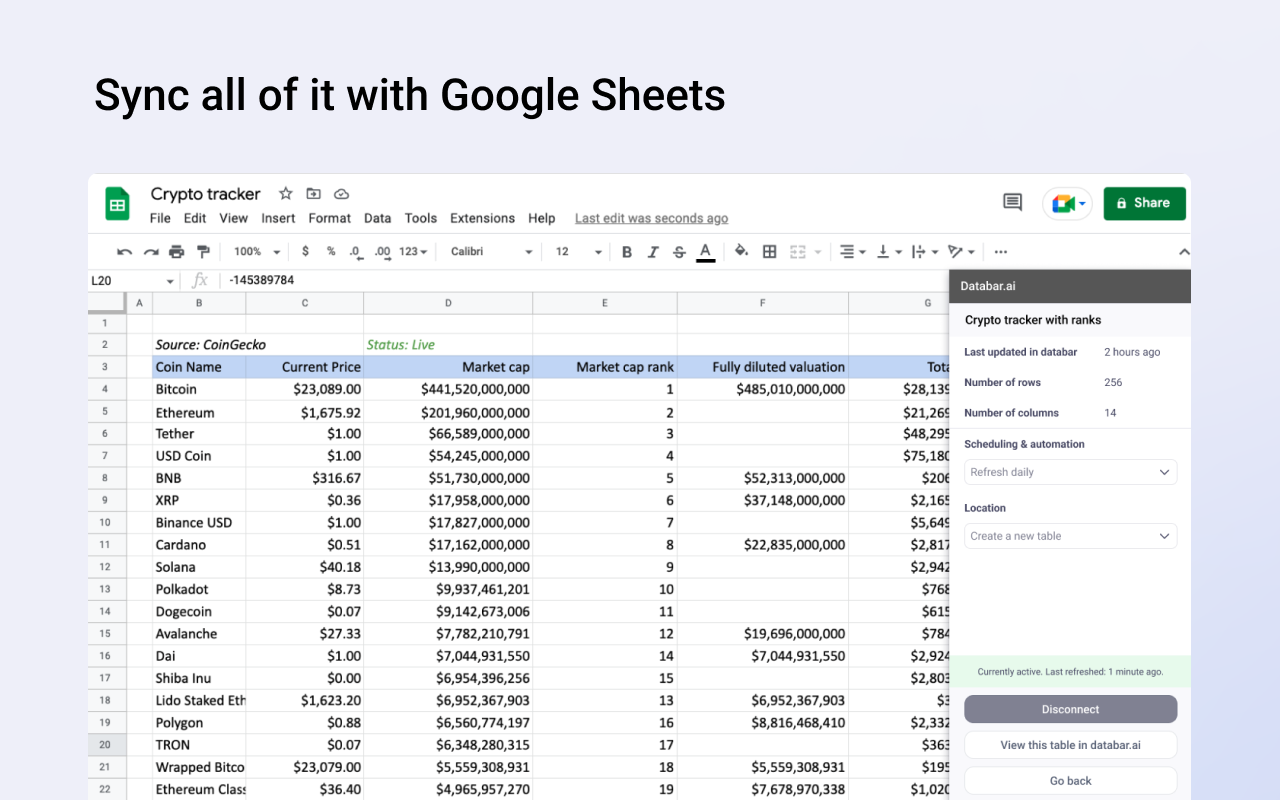1280x800 pixels.
Task: Open the More toolbar options (three dots)
Action: tap(1001, 252)
